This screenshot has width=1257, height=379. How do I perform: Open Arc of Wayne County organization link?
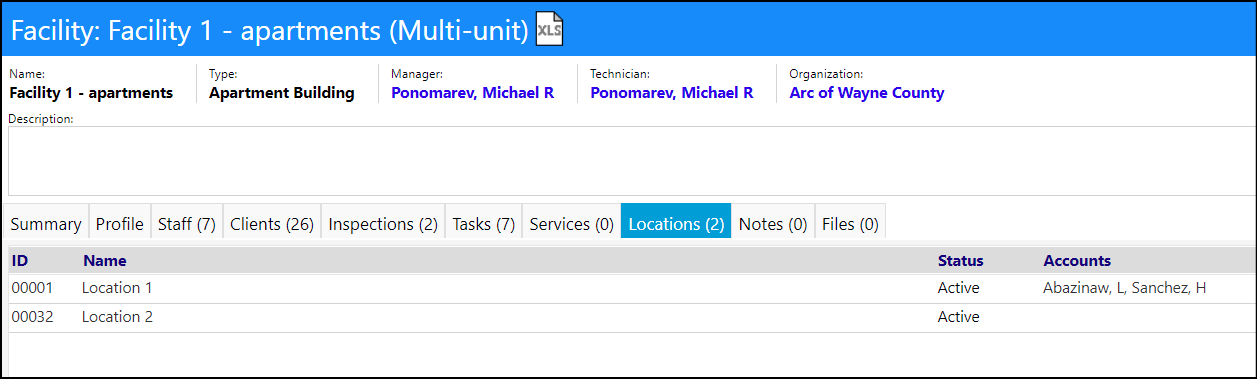(x=867, y=93)
